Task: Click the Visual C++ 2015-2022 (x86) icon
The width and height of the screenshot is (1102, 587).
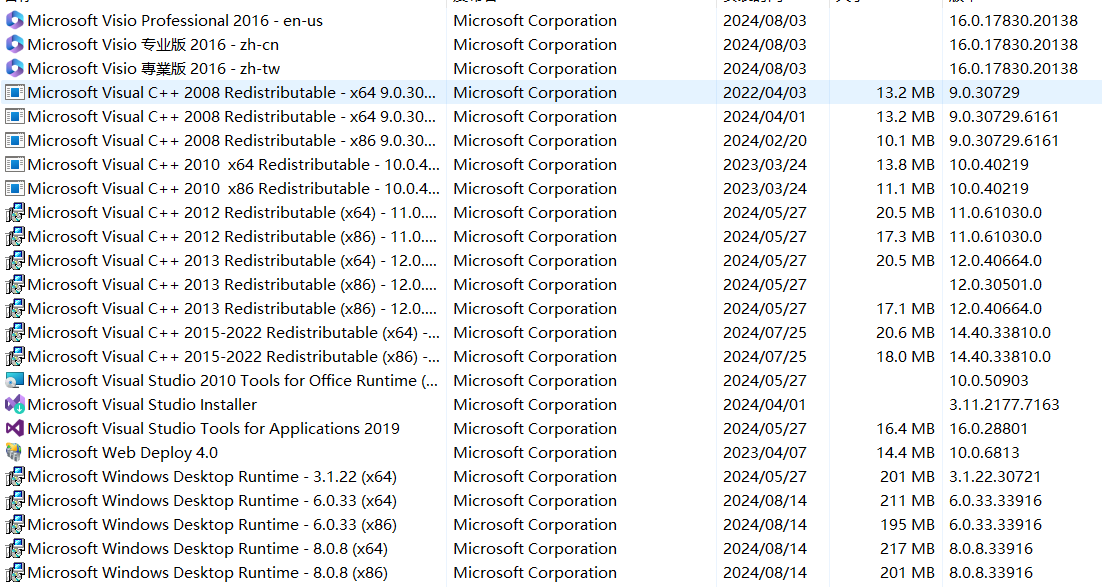Action: click(15, 356)
